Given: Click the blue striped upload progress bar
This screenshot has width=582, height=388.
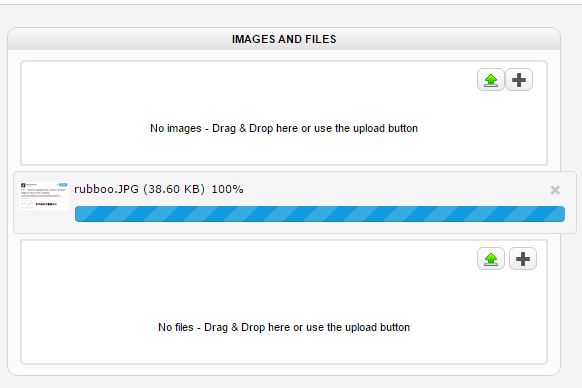Looking at the screenshot, I should 320,214.
